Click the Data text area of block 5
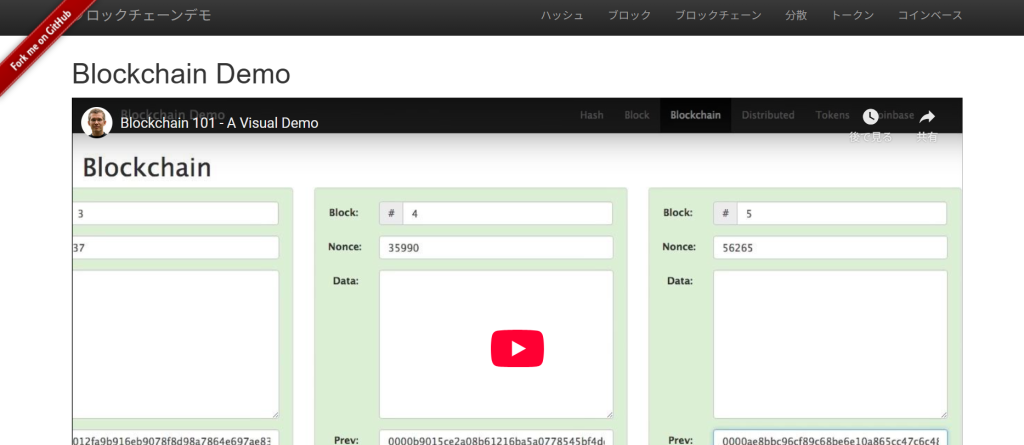The height and width of the screenshot is (445, 1024). [x=829, y=344]
